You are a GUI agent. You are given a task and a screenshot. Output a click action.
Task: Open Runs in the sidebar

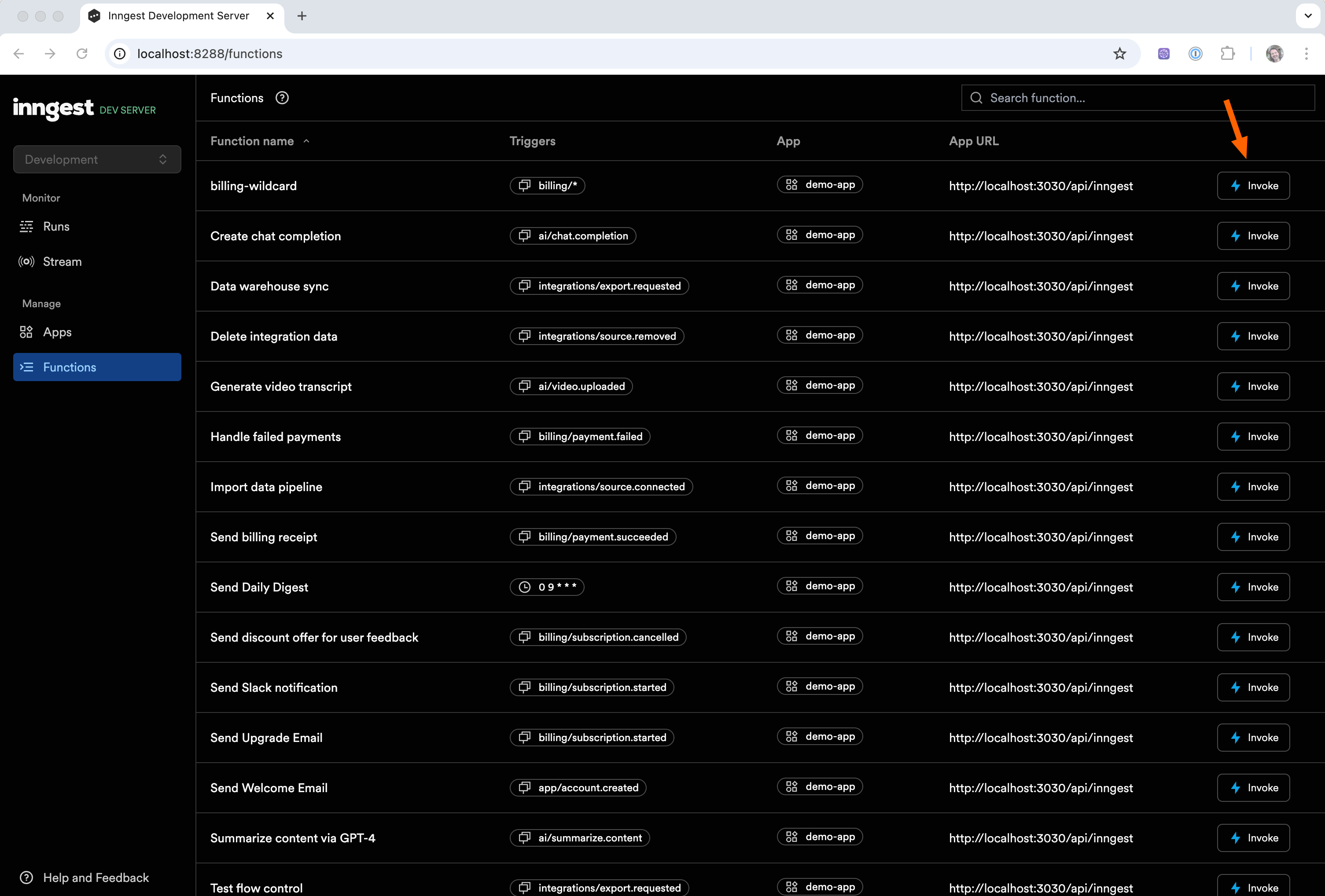(x=56, y=226)
